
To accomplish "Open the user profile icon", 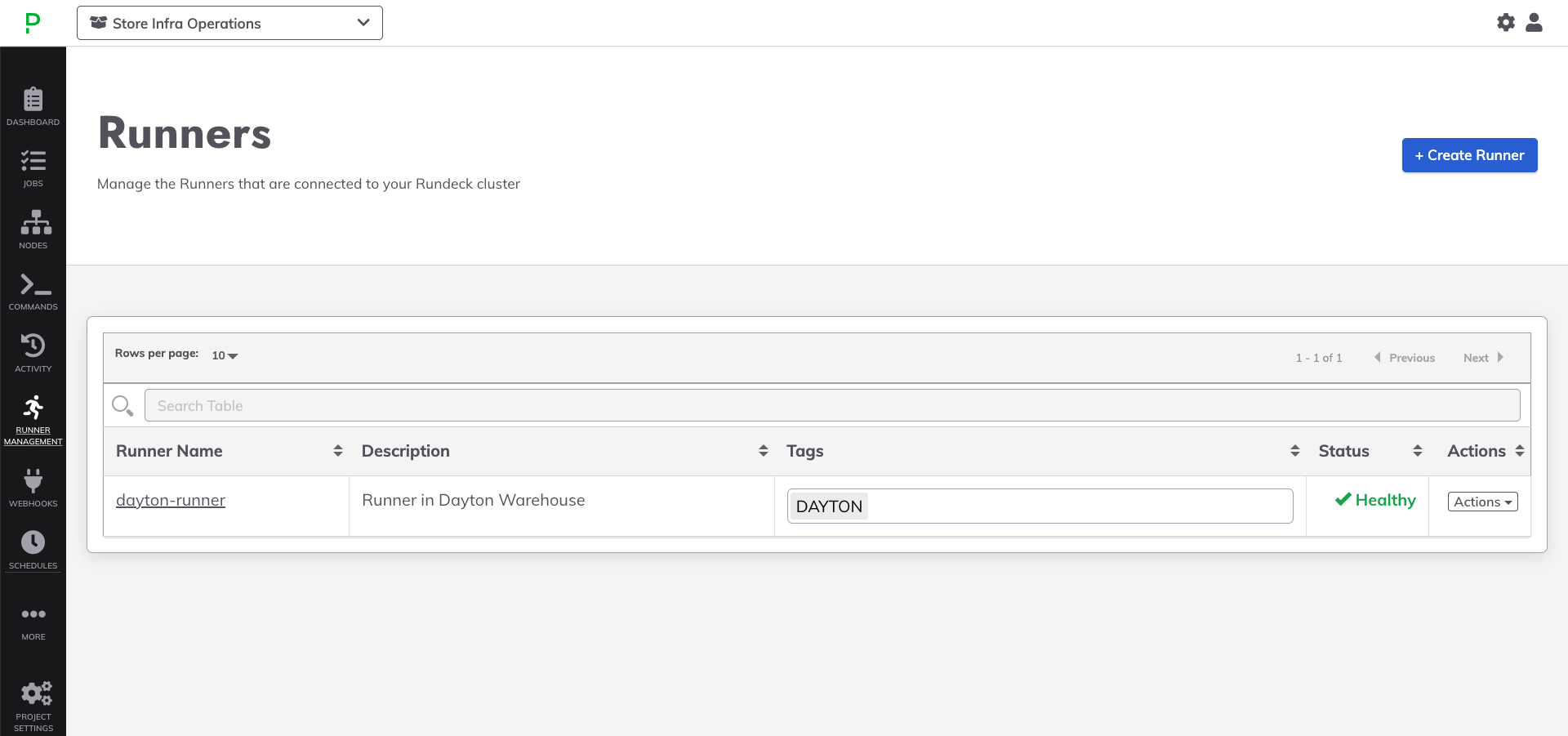I will (x=1535, y=23).
